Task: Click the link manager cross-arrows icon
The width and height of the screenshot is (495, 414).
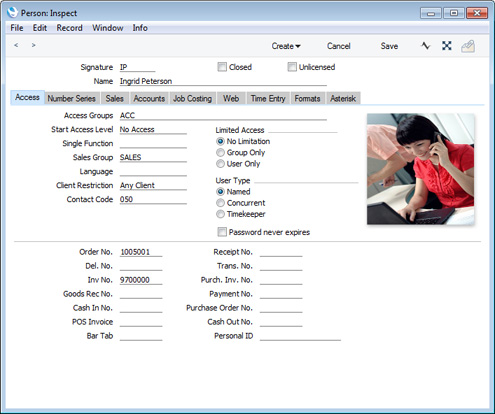Action: 447,46
